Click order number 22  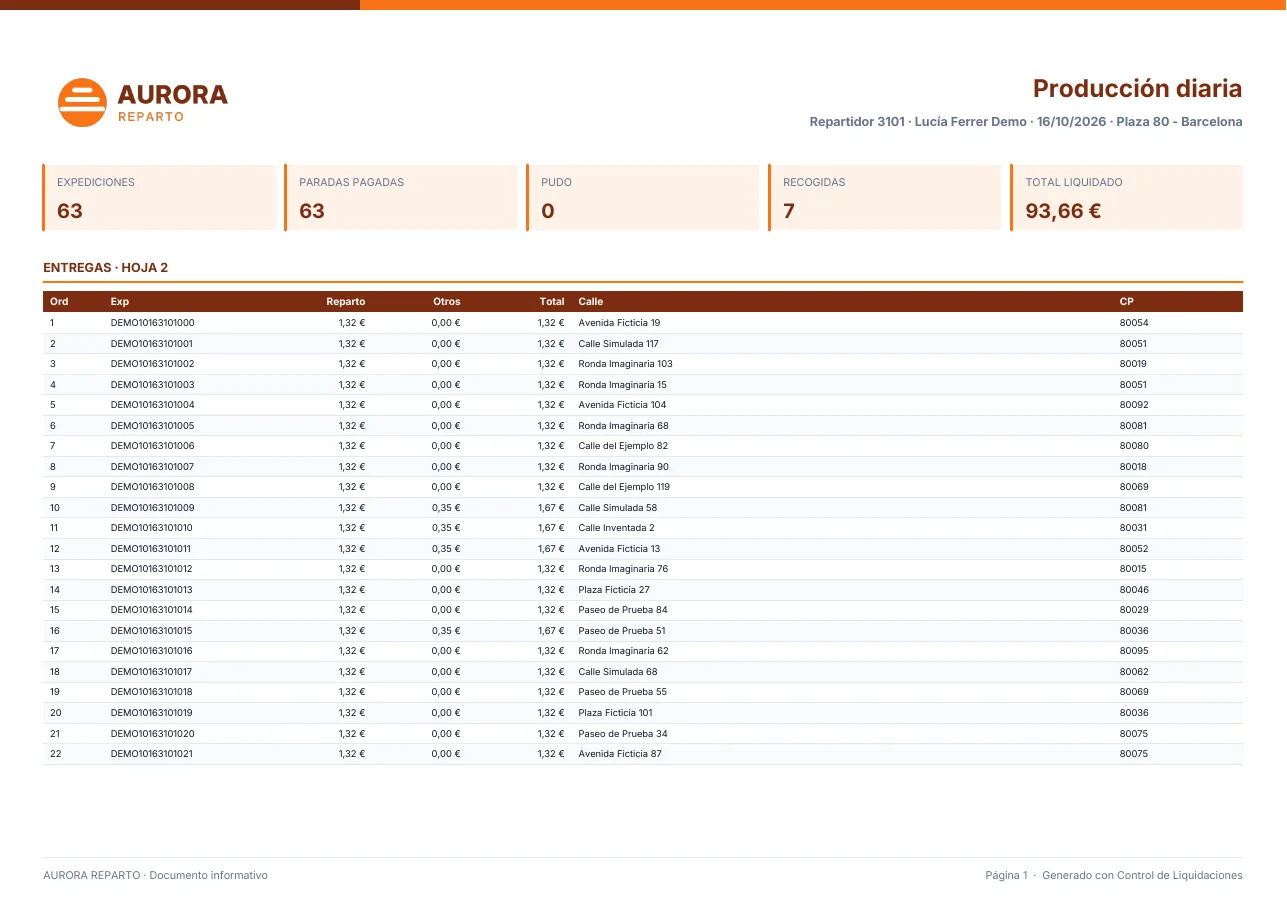[56, 754]
